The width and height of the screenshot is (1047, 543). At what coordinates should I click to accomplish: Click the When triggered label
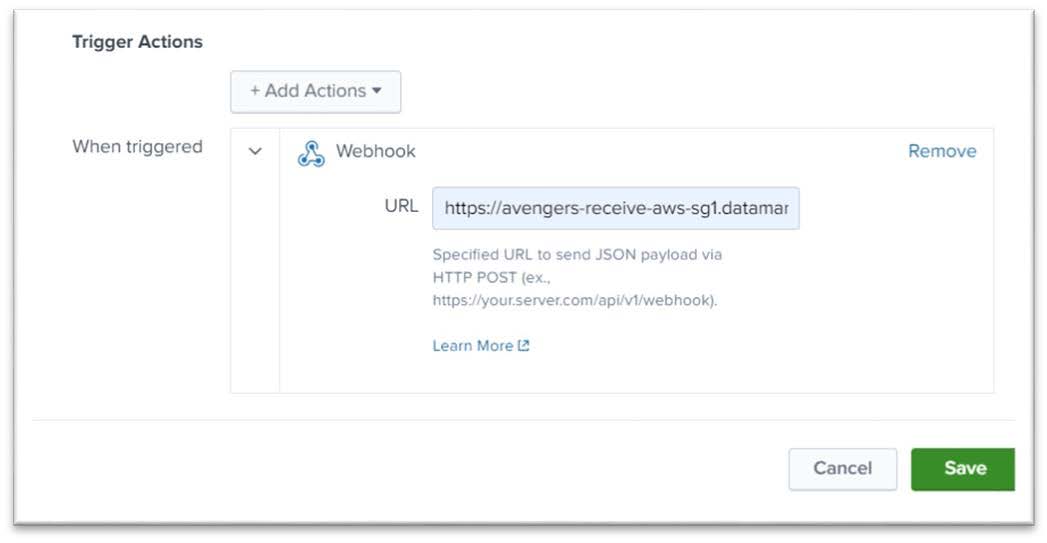coord(138,146)
